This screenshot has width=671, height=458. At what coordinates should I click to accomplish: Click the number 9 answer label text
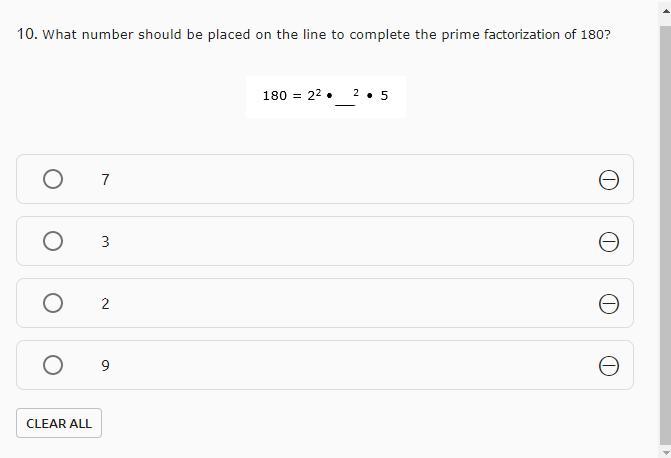105,366
